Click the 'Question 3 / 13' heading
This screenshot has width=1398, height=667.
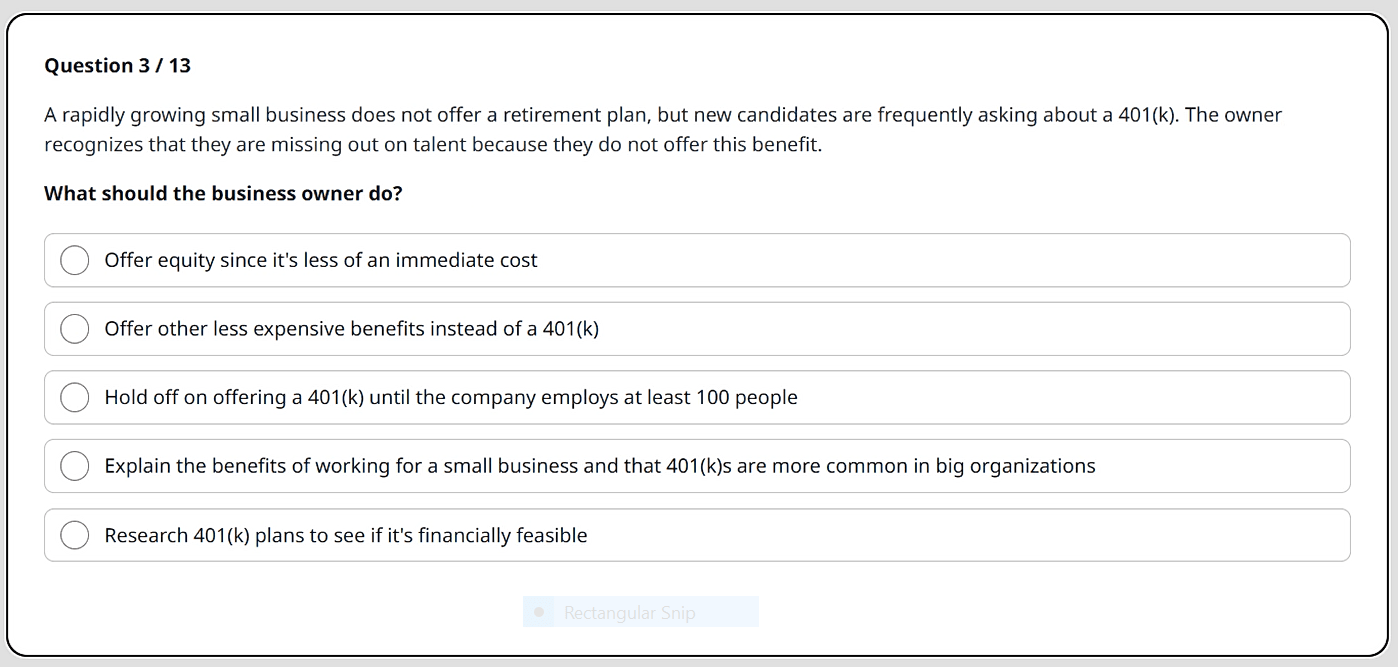117,66
